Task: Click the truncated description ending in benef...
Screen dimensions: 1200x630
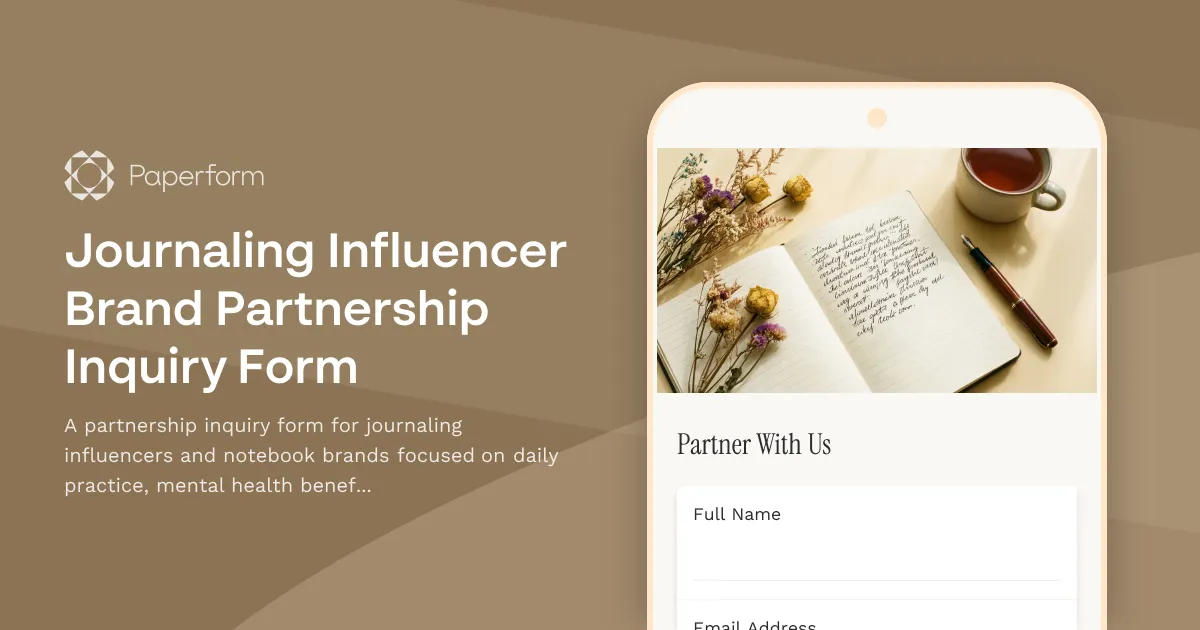Action: (x=310, y=455)
